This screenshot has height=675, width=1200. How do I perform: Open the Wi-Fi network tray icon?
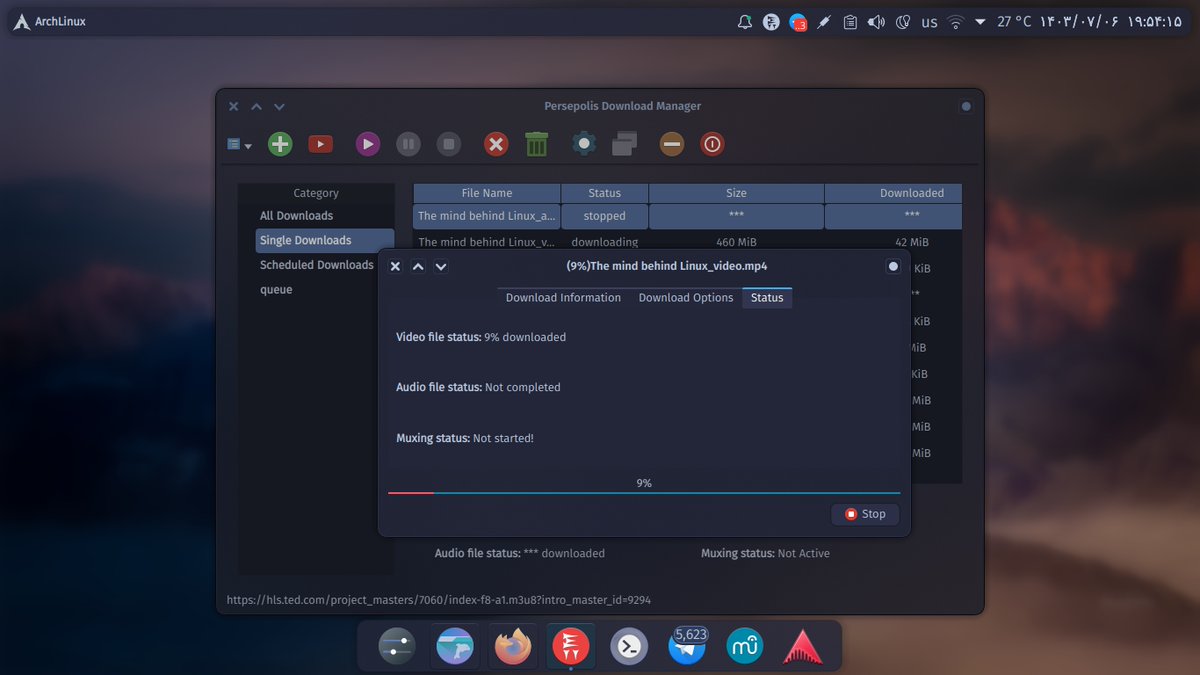click(x=956, y=21)
